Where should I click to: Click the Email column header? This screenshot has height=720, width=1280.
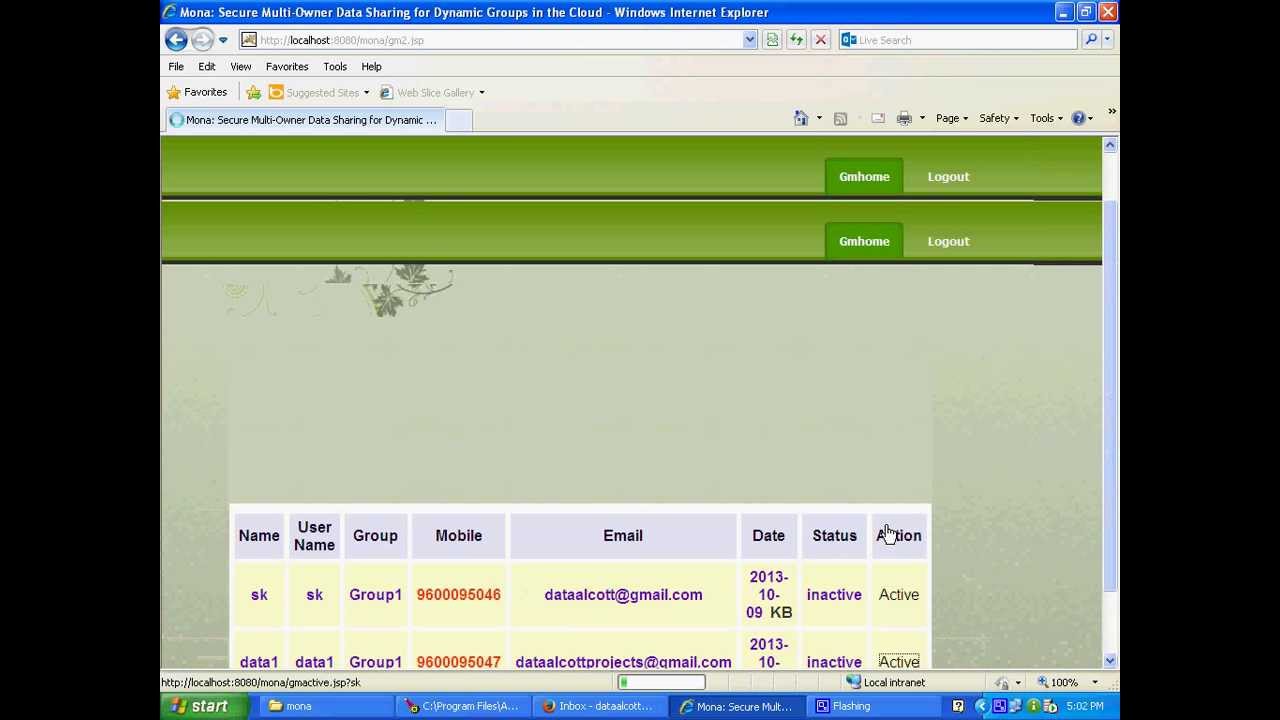623,536
